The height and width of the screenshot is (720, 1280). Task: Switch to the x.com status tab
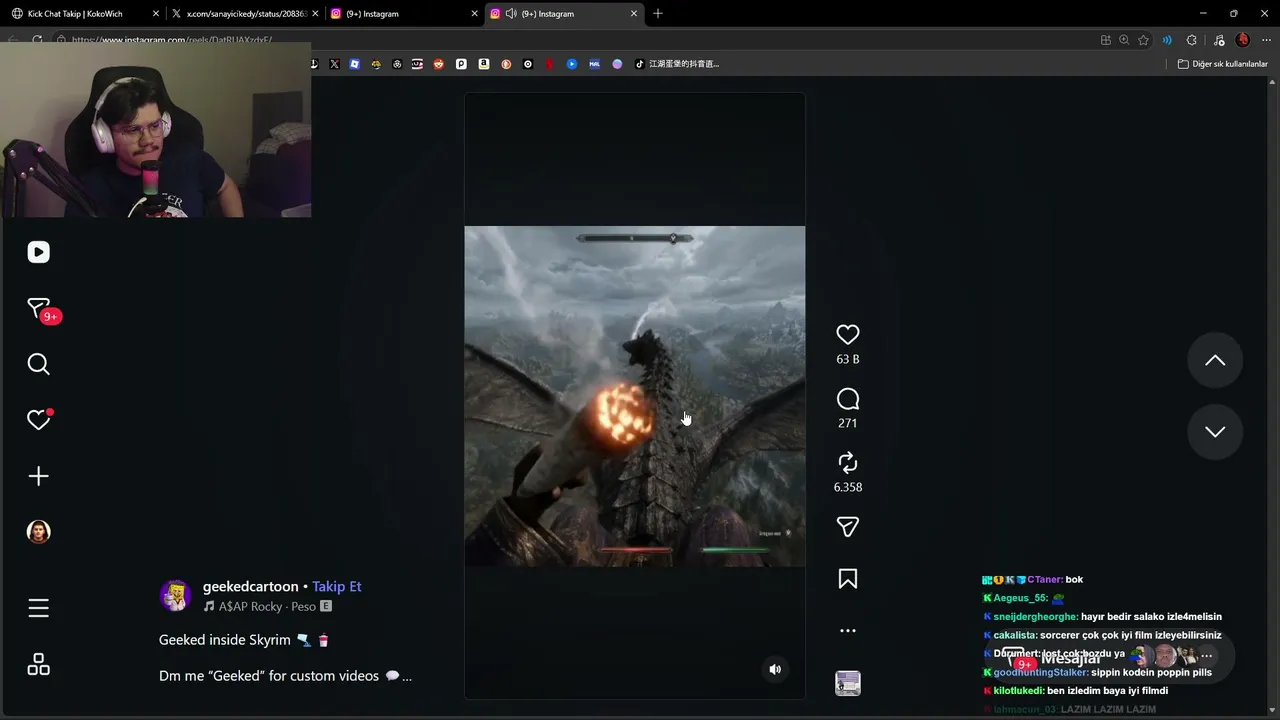[243, 14]
